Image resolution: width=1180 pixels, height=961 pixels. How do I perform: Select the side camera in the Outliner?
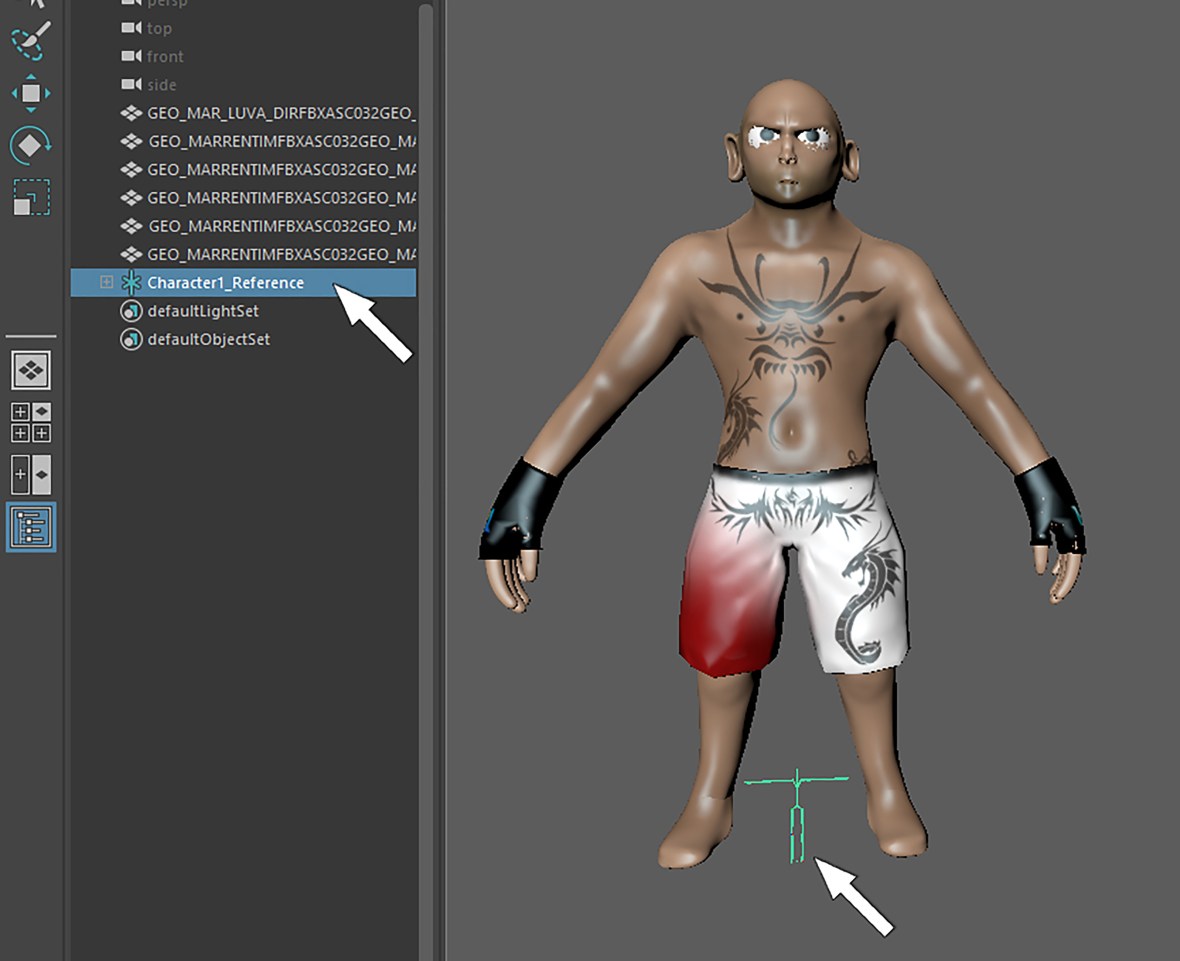160,84
